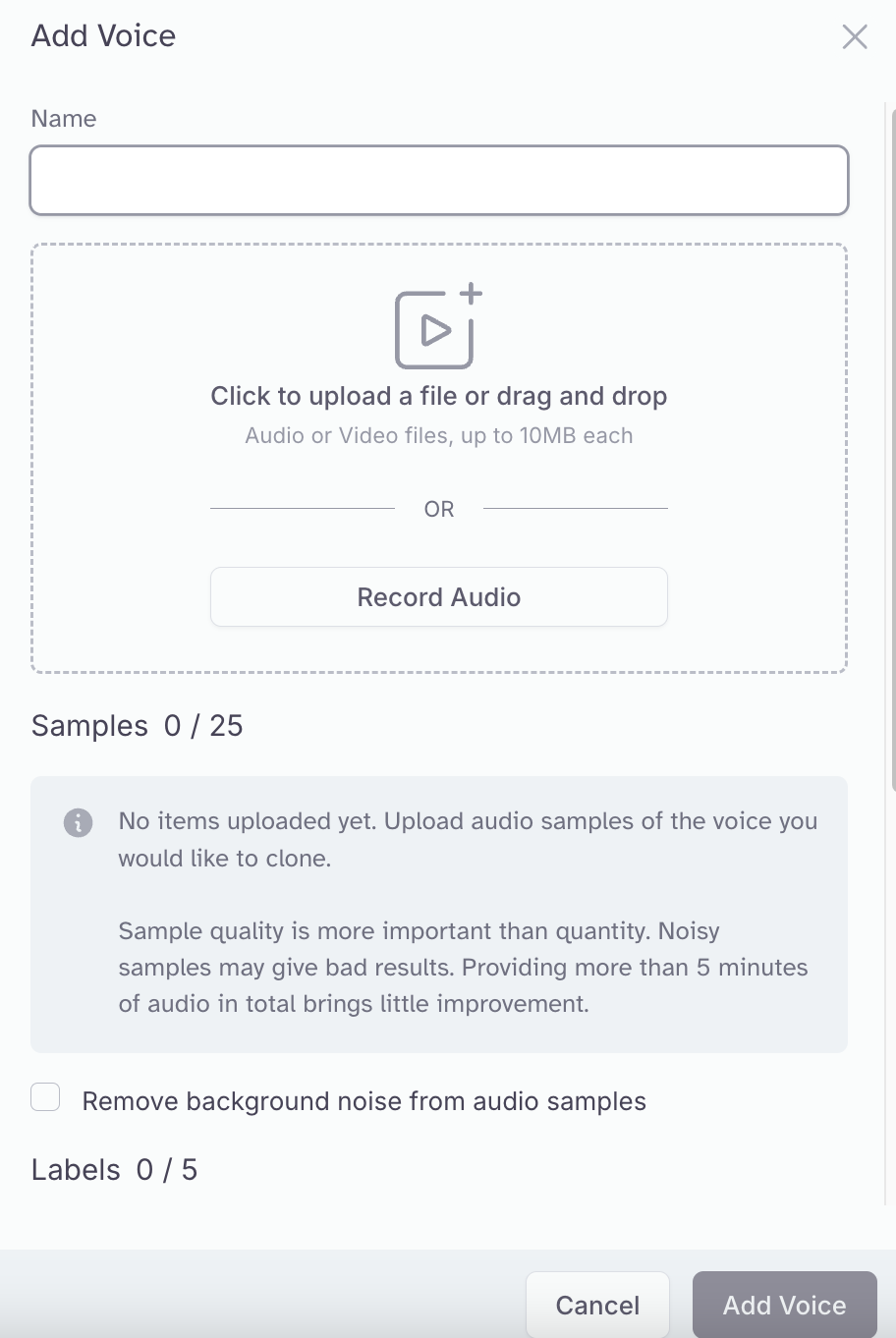Click the OR divider label
The height and width of the screenshot is (1338, 896).
point(439,509)
